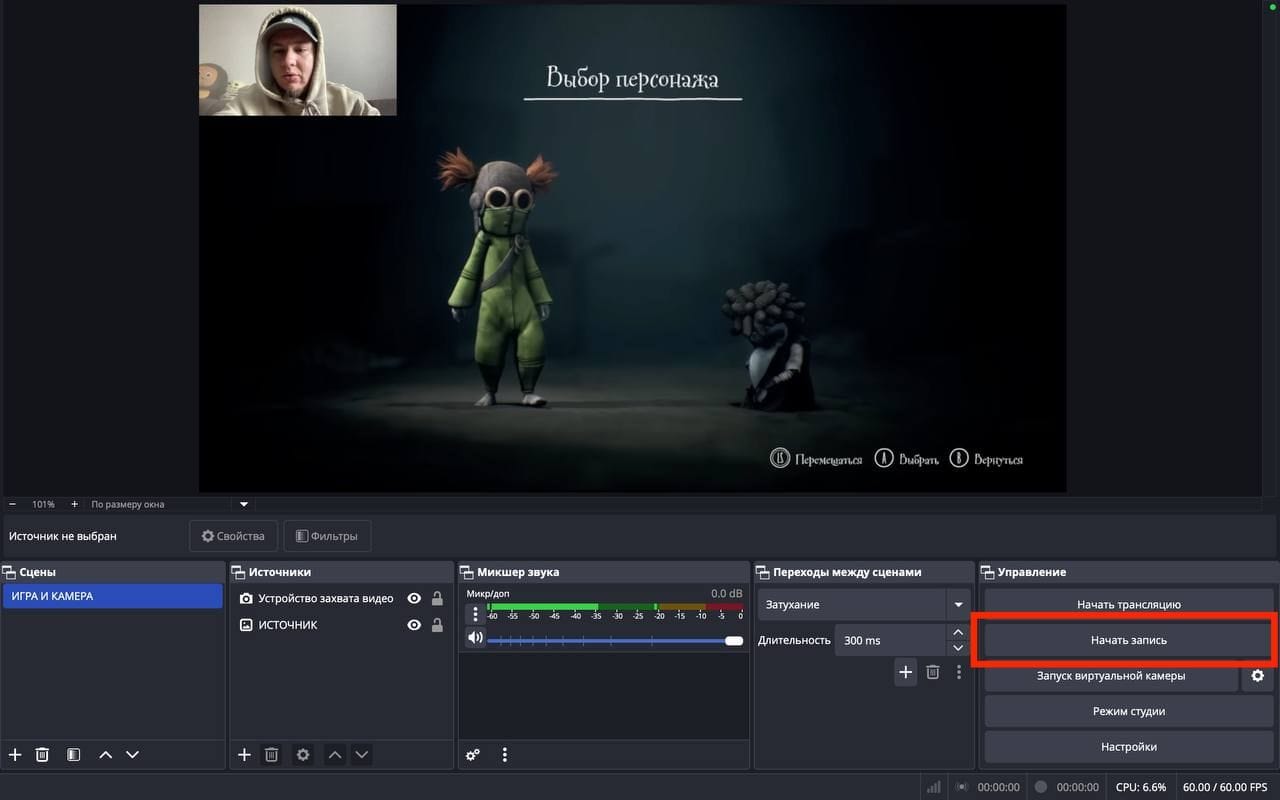
Task: Open the Затухание transition dropdown
Action: 958,604
